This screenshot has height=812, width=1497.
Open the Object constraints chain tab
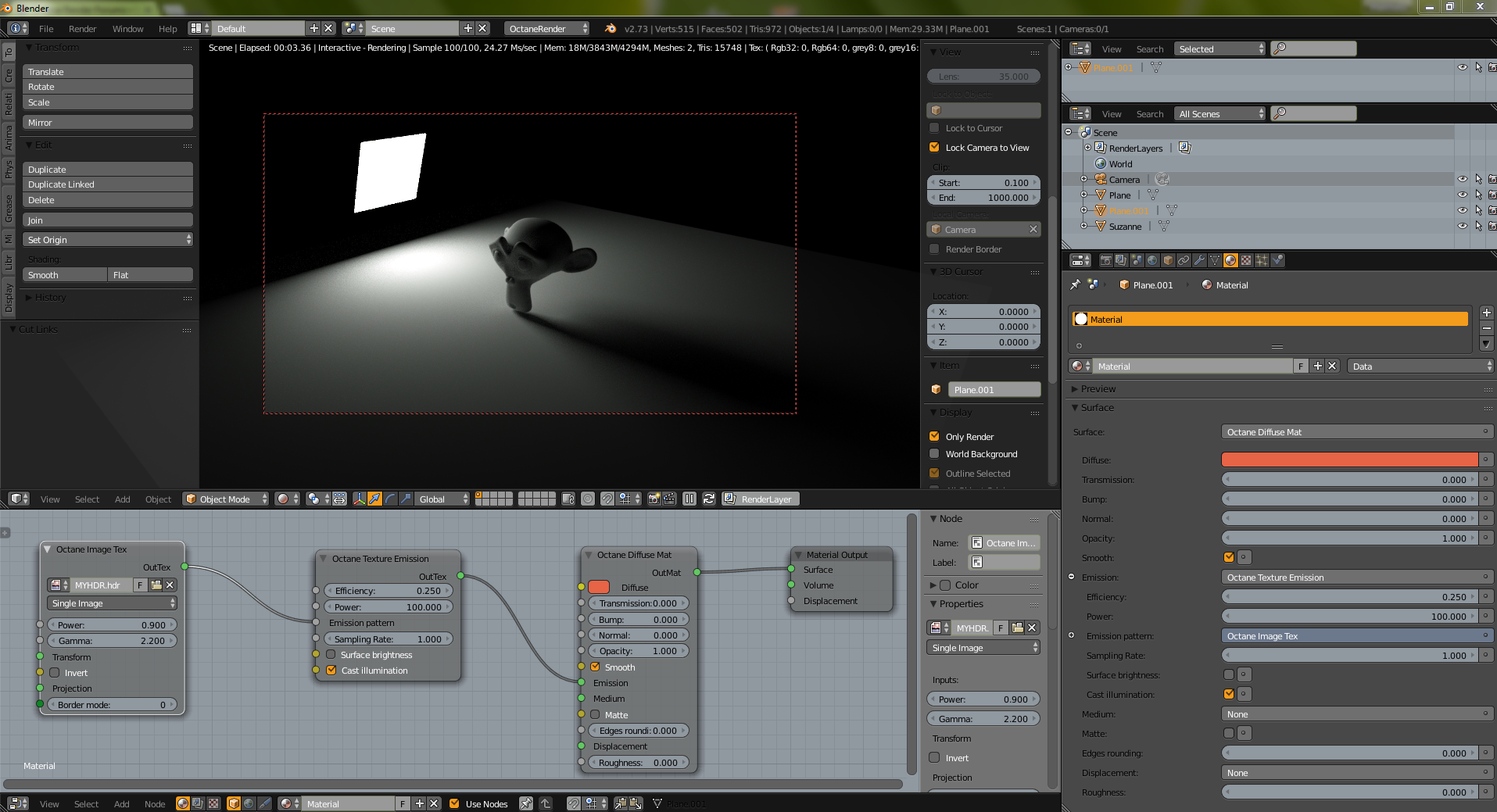click(x=1184, y=260)
